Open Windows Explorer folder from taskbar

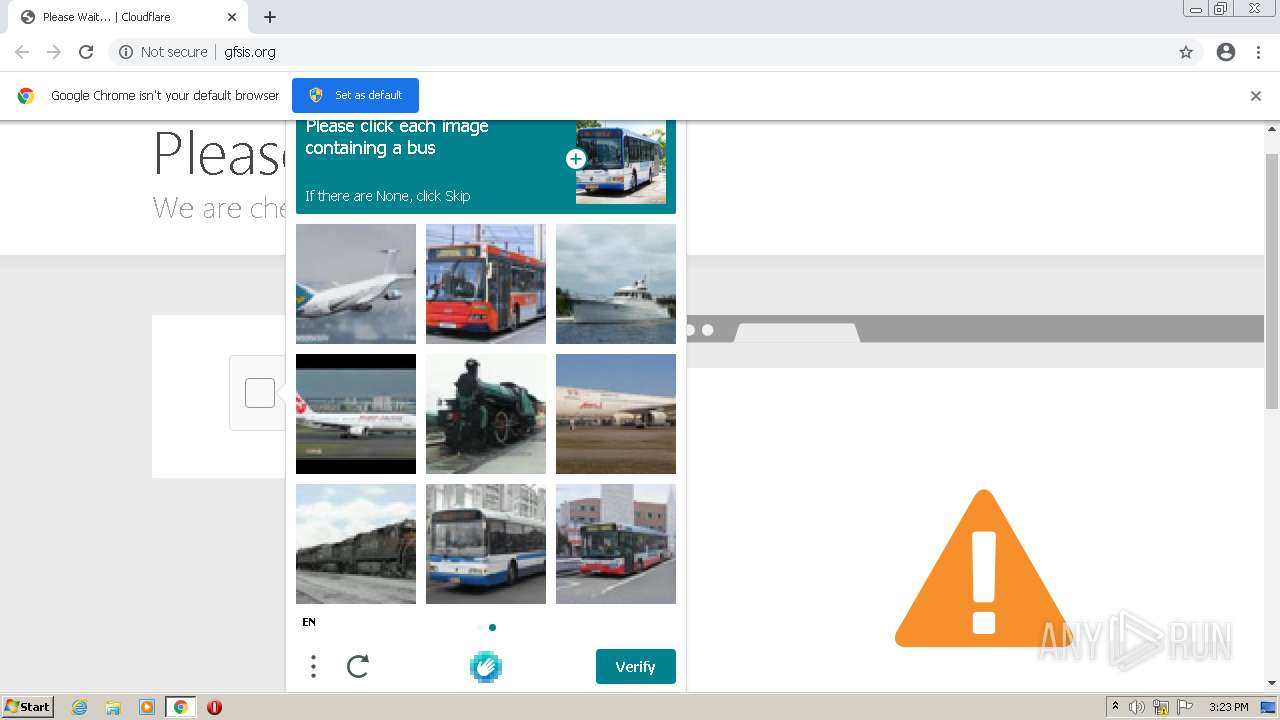(x=113, y=707)
